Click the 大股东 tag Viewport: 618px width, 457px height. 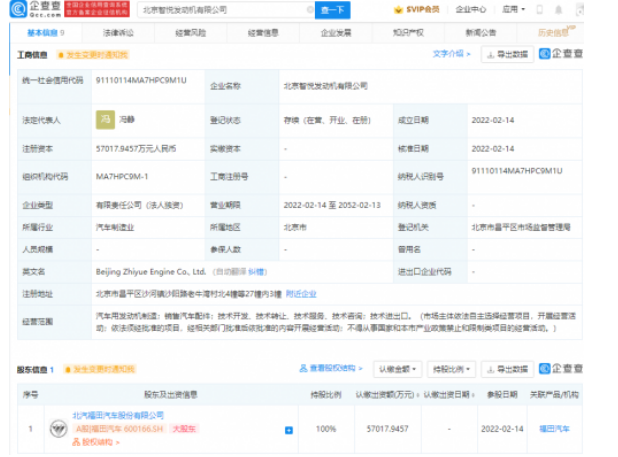[x=184, y=429]
